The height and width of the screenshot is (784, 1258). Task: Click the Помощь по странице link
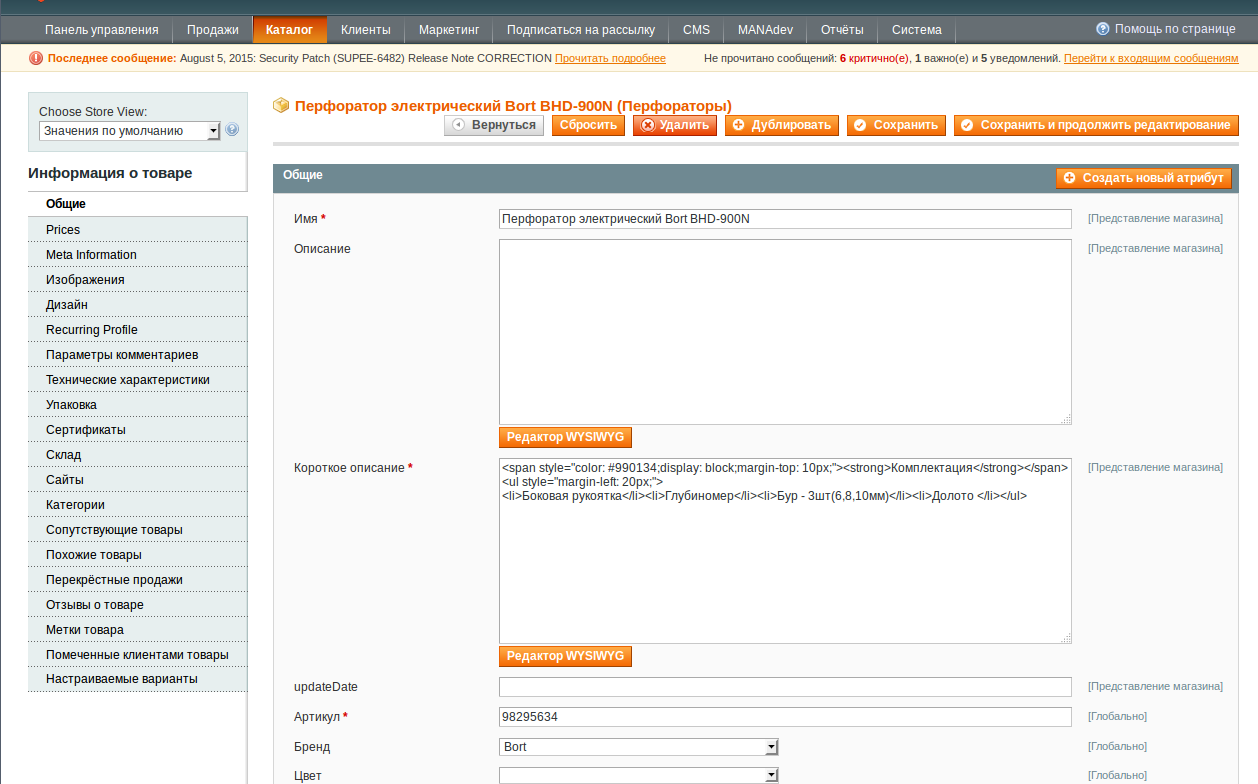coord(1175,29)
